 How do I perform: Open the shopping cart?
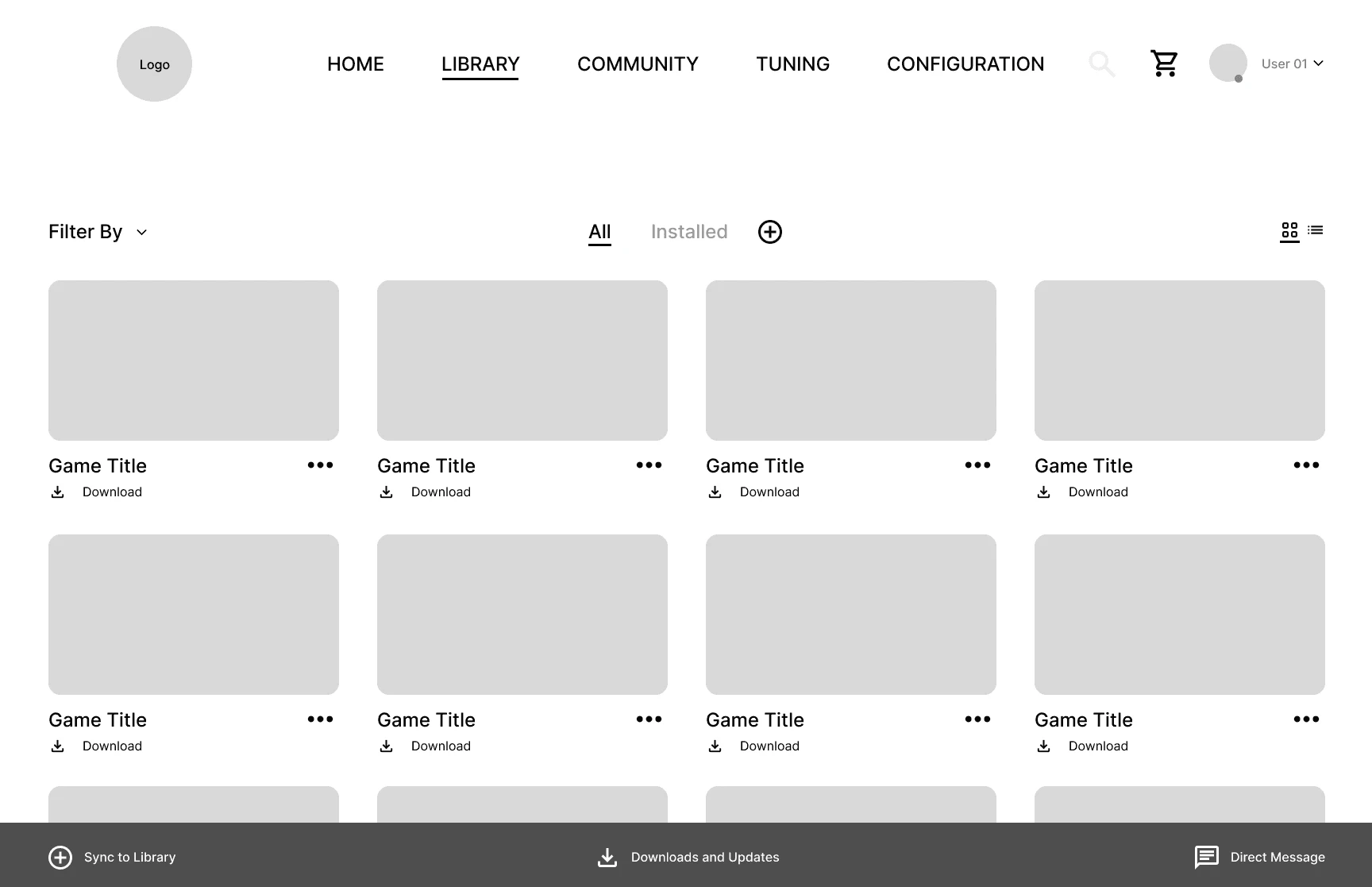coord(1164,64)
